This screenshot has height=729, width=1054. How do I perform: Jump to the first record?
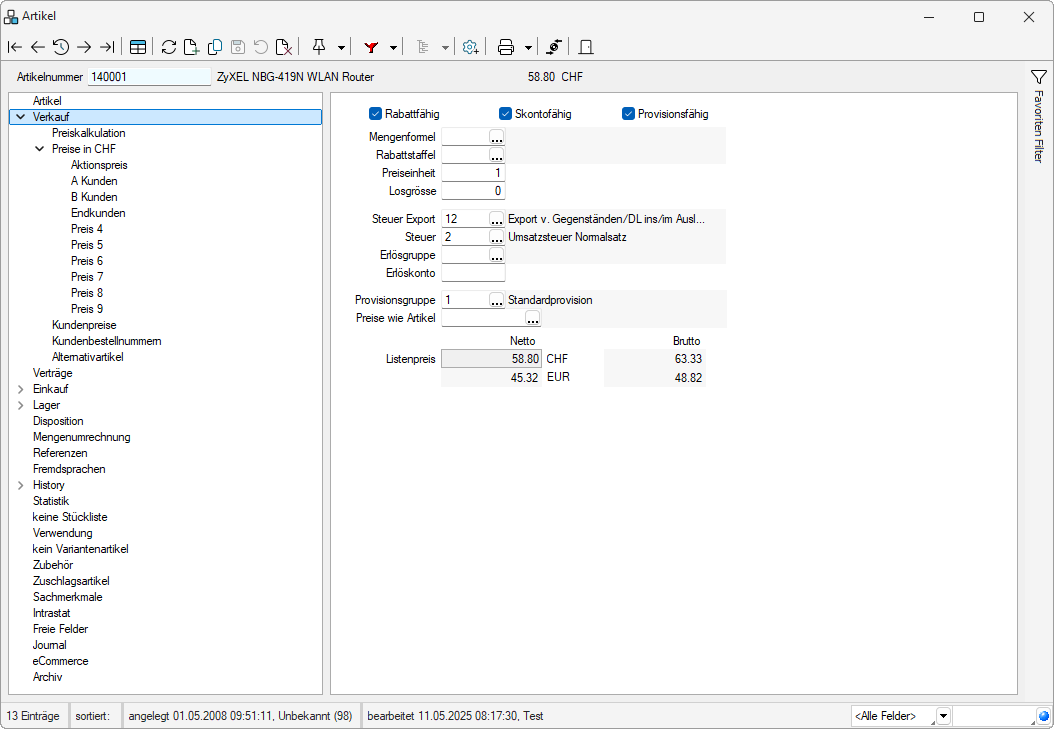[14, 47]
